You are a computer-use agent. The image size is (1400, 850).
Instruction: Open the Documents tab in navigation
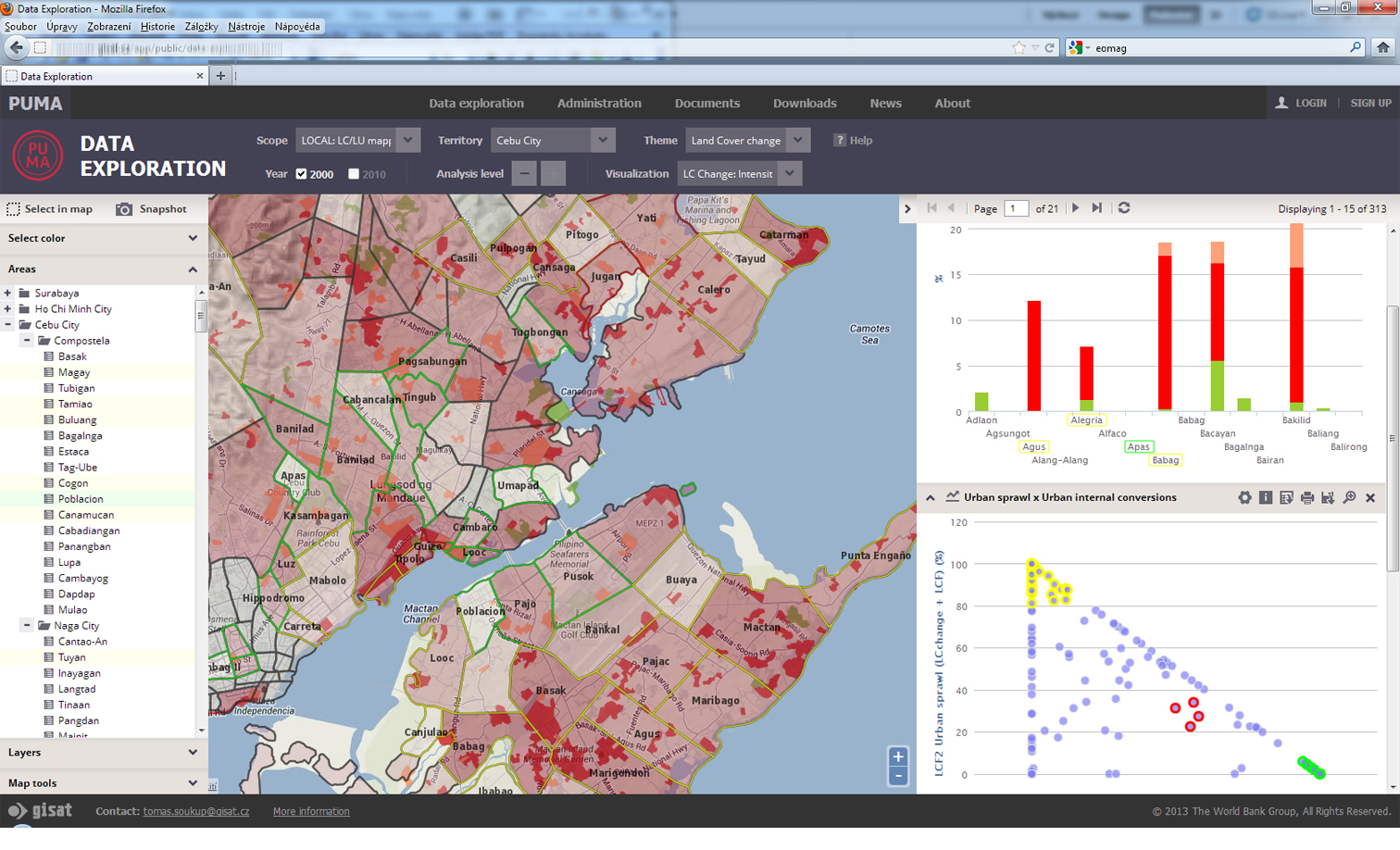(706, 104)
